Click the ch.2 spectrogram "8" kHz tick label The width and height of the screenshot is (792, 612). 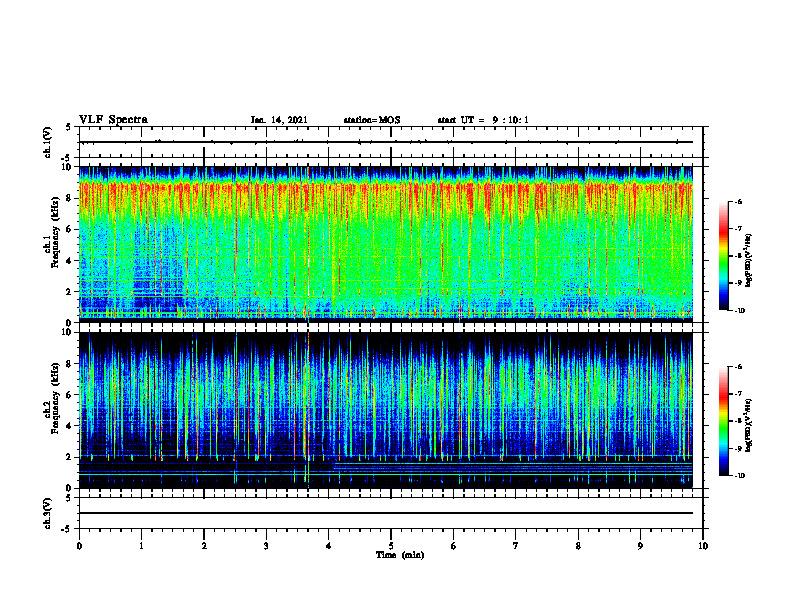(x=69, y=364)
